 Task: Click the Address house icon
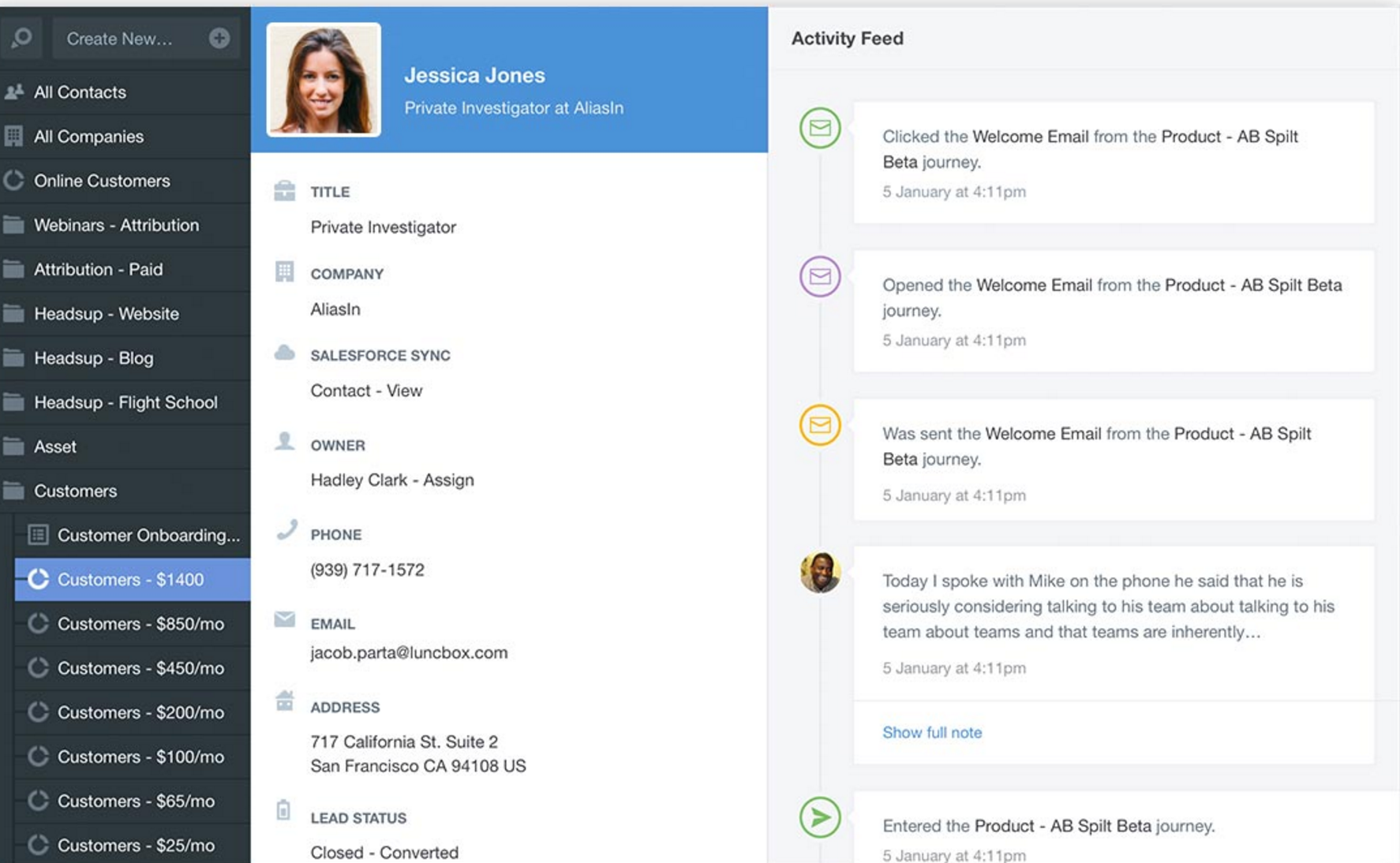[x=284, y=700]
